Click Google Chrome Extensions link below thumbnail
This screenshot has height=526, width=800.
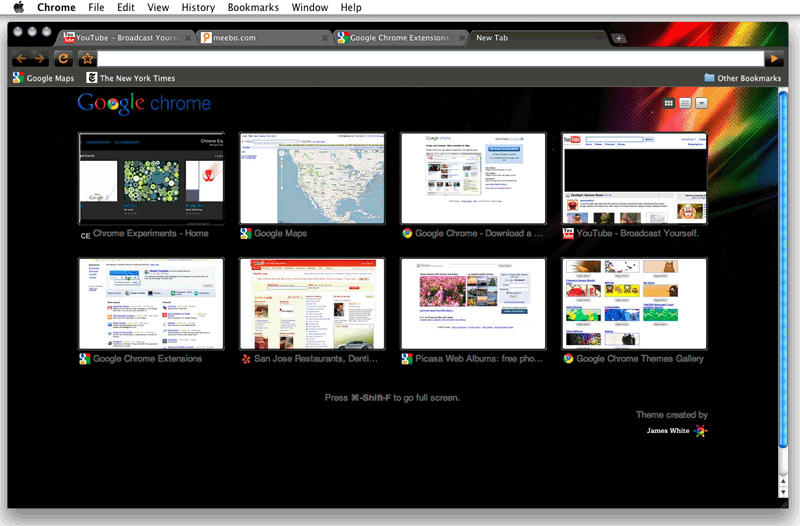click(147, 359)
